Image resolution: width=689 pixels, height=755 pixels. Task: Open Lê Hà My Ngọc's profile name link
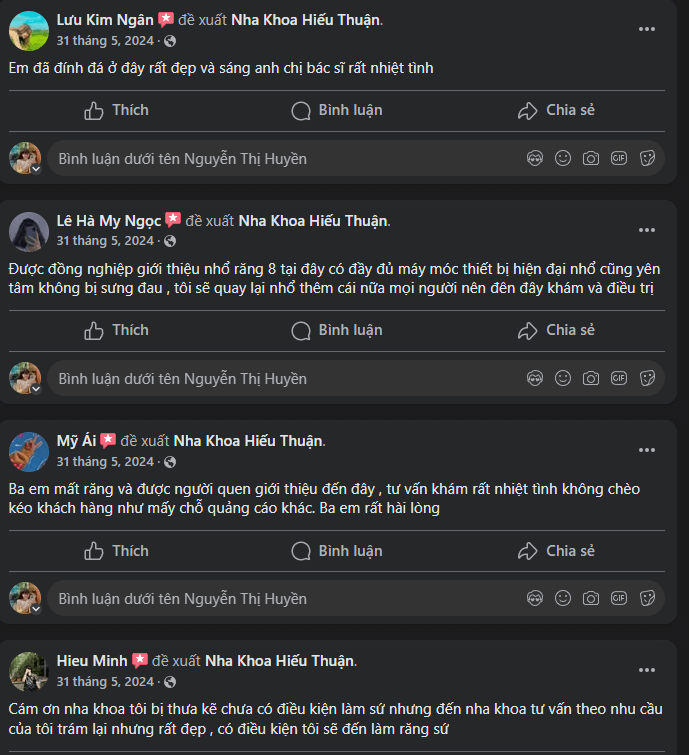click(x=108, y=221)
